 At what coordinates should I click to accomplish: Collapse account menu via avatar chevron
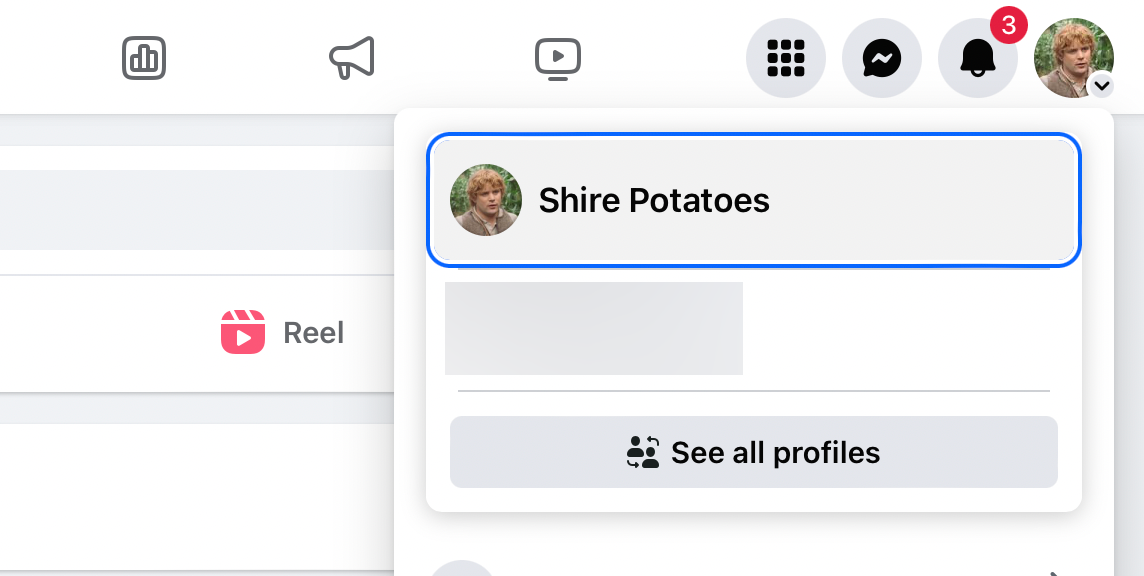click(x=1101, y=86)
